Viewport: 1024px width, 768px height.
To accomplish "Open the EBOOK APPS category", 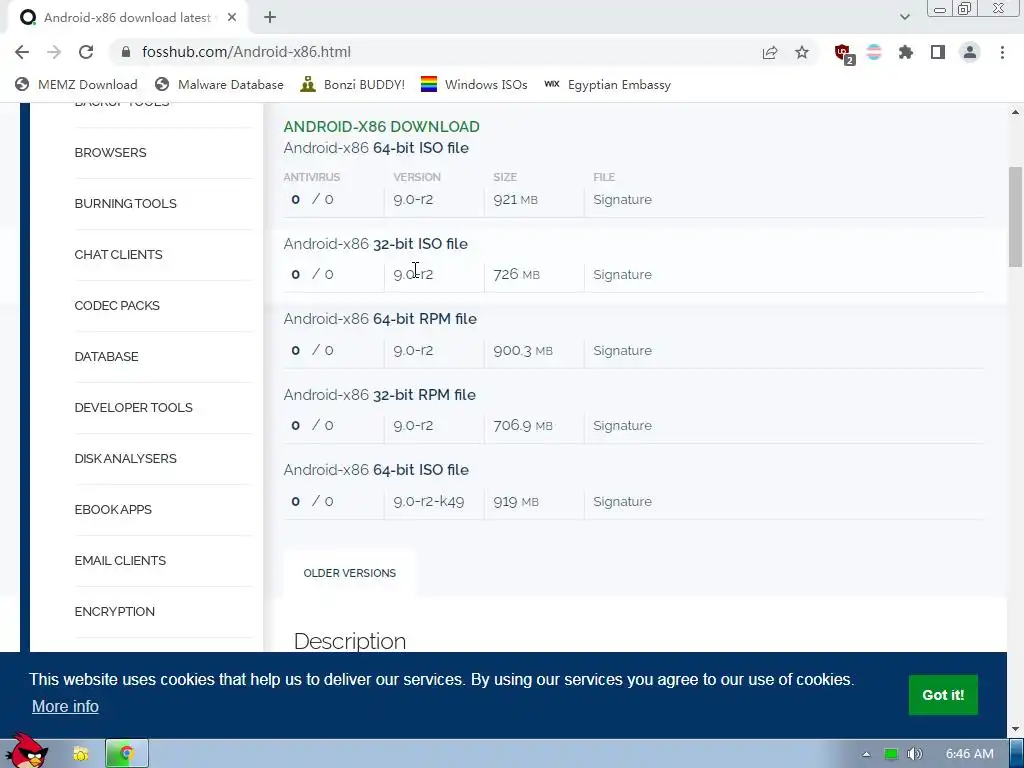I will coord(113,509).
